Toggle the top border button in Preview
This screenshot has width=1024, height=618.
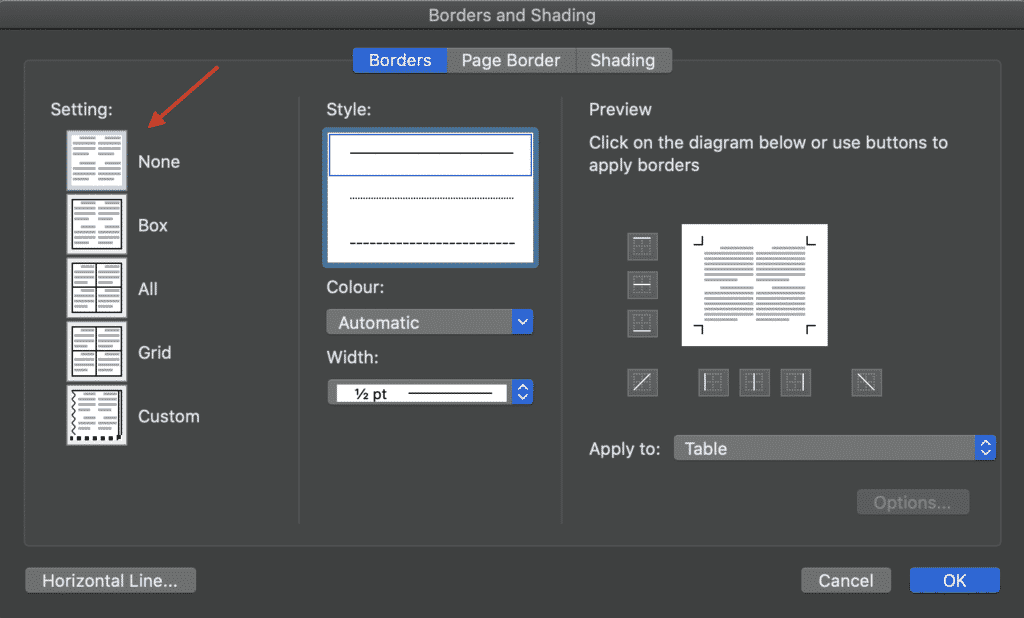click(642, 246)
